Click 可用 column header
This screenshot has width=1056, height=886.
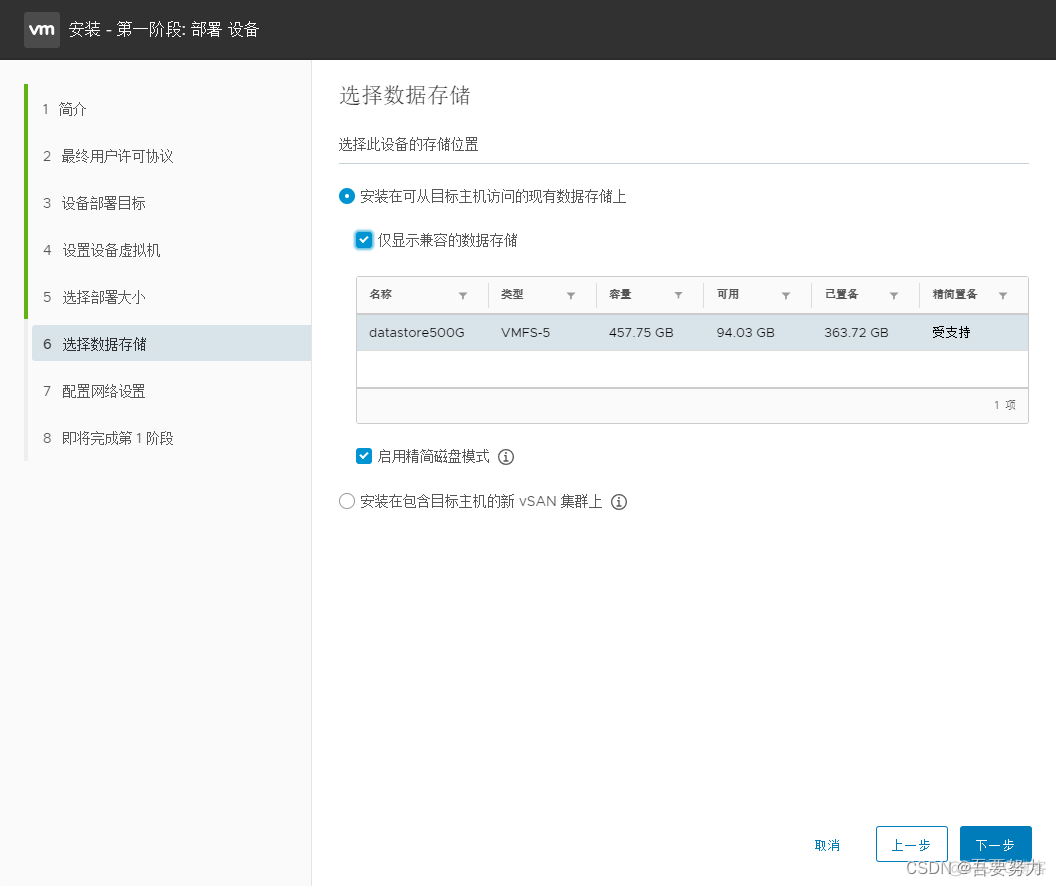point(727,294)
